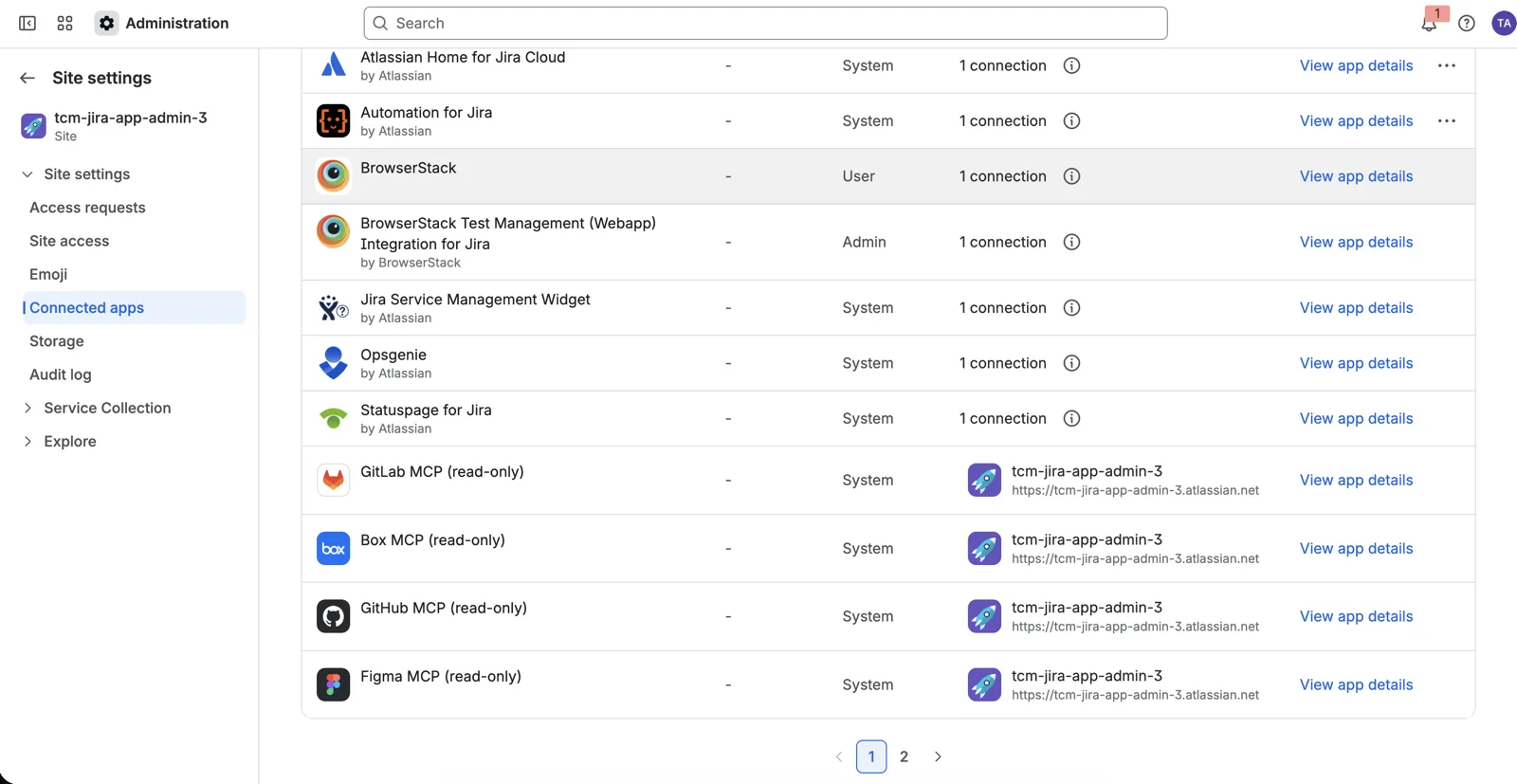Expand the Service Collection section
This screenshot has height=784, width=1517.
click(x=27, y=408)
